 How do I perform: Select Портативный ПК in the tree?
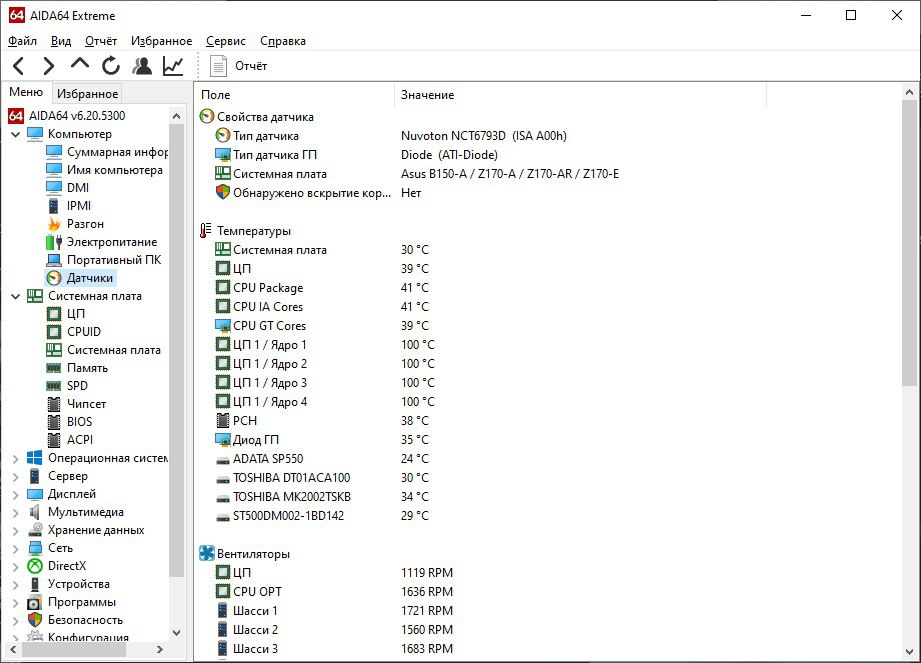click(x=114, y=260)
